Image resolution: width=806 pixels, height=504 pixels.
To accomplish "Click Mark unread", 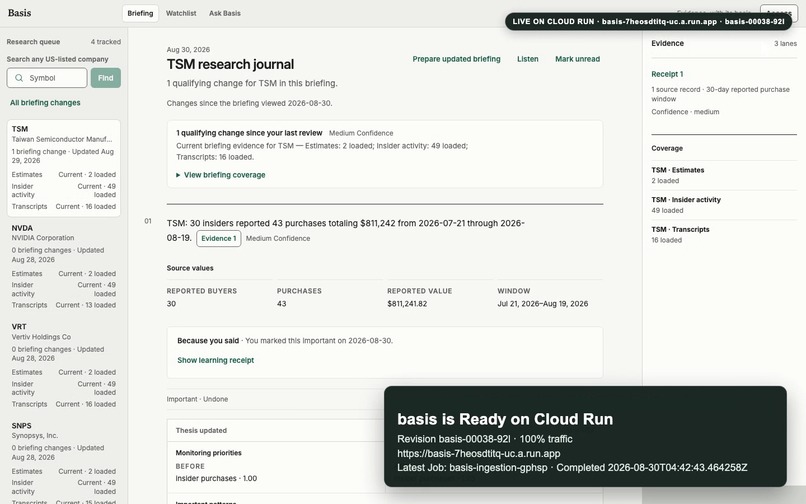I will click(x=577, y=59).
